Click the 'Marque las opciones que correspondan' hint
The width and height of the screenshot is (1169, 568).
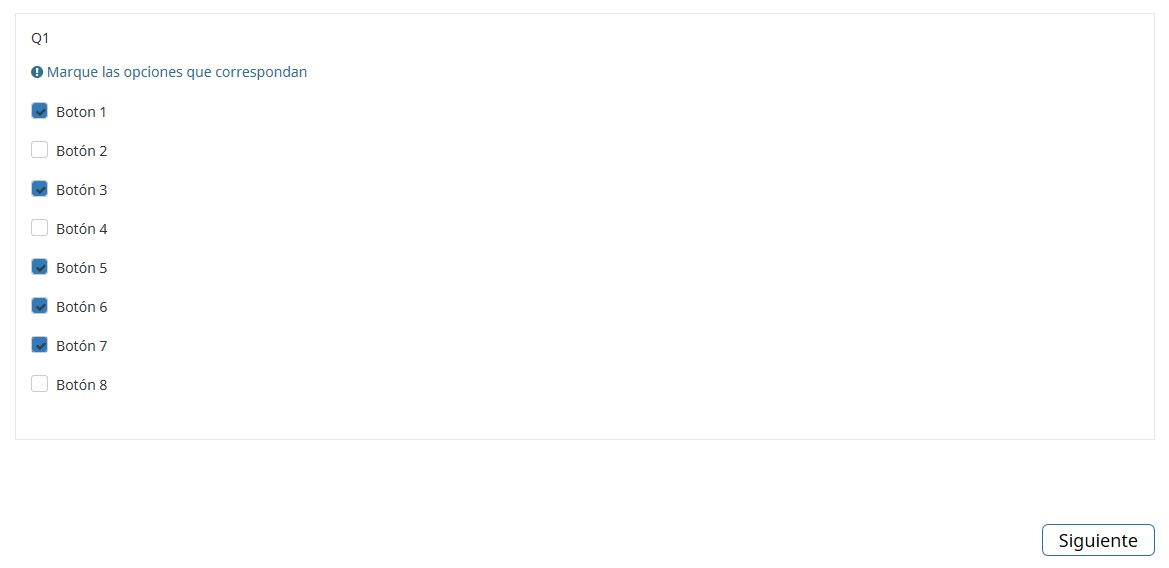click(x=177, y=72)
